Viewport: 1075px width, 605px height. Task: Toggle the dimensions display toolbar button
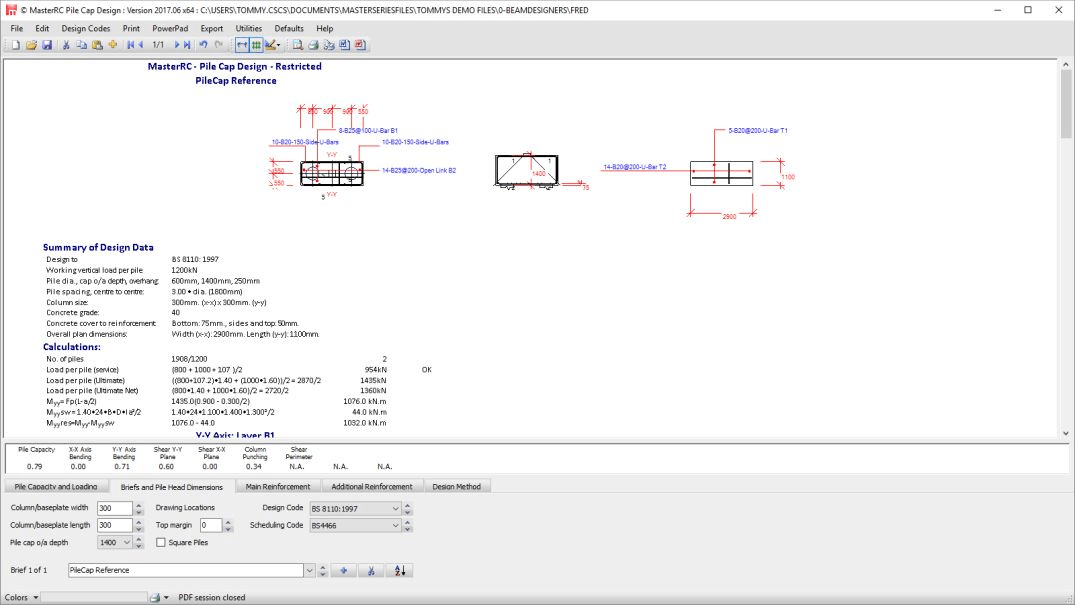pos(242,45)
